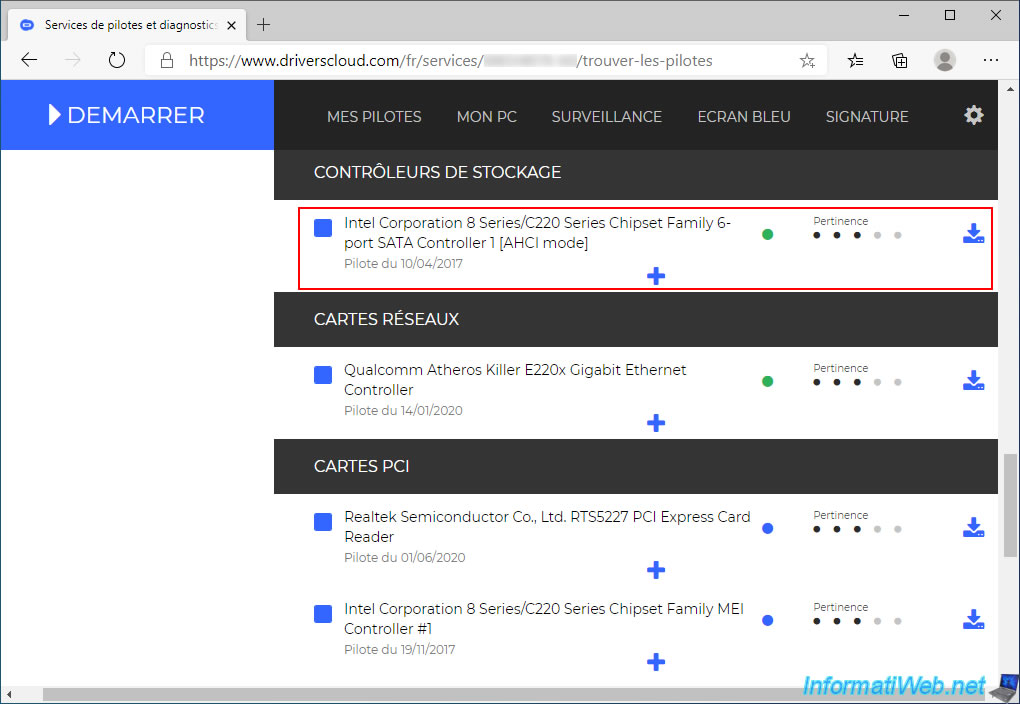The image size is (1020, 704).
Task: Open the SIGNATURE menu
Action: click(x=866, y=116)
